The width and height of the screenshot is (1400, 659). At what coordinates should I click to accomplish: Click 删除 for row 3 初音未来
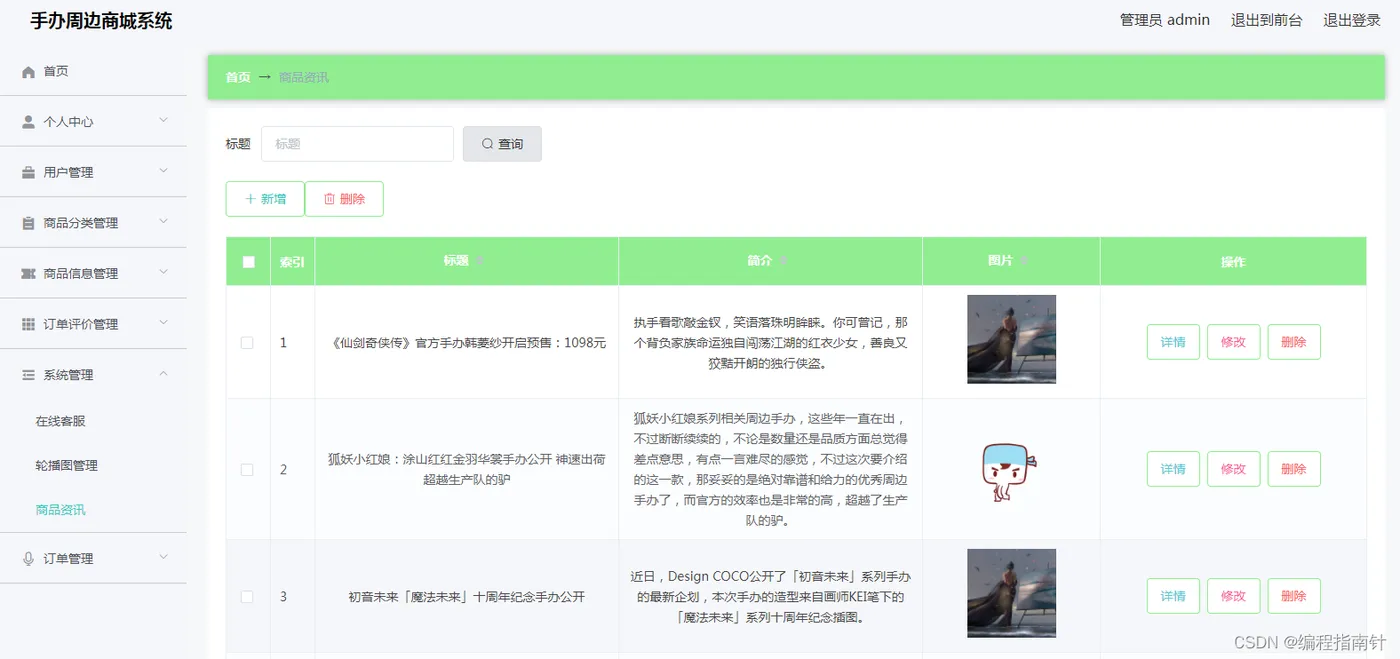1294,596
